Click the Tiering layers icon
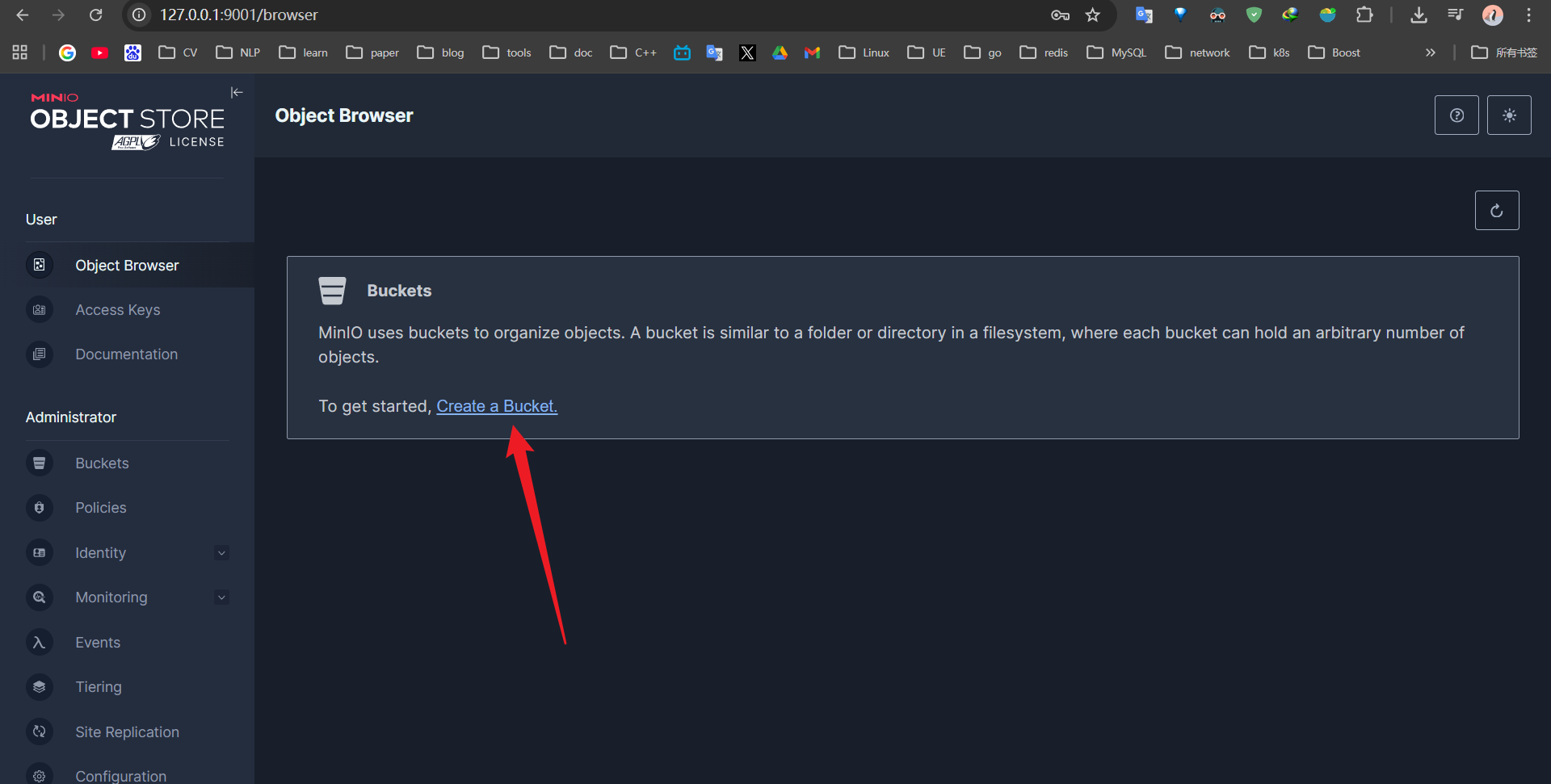1551x784 pixels. coord(39,686)
